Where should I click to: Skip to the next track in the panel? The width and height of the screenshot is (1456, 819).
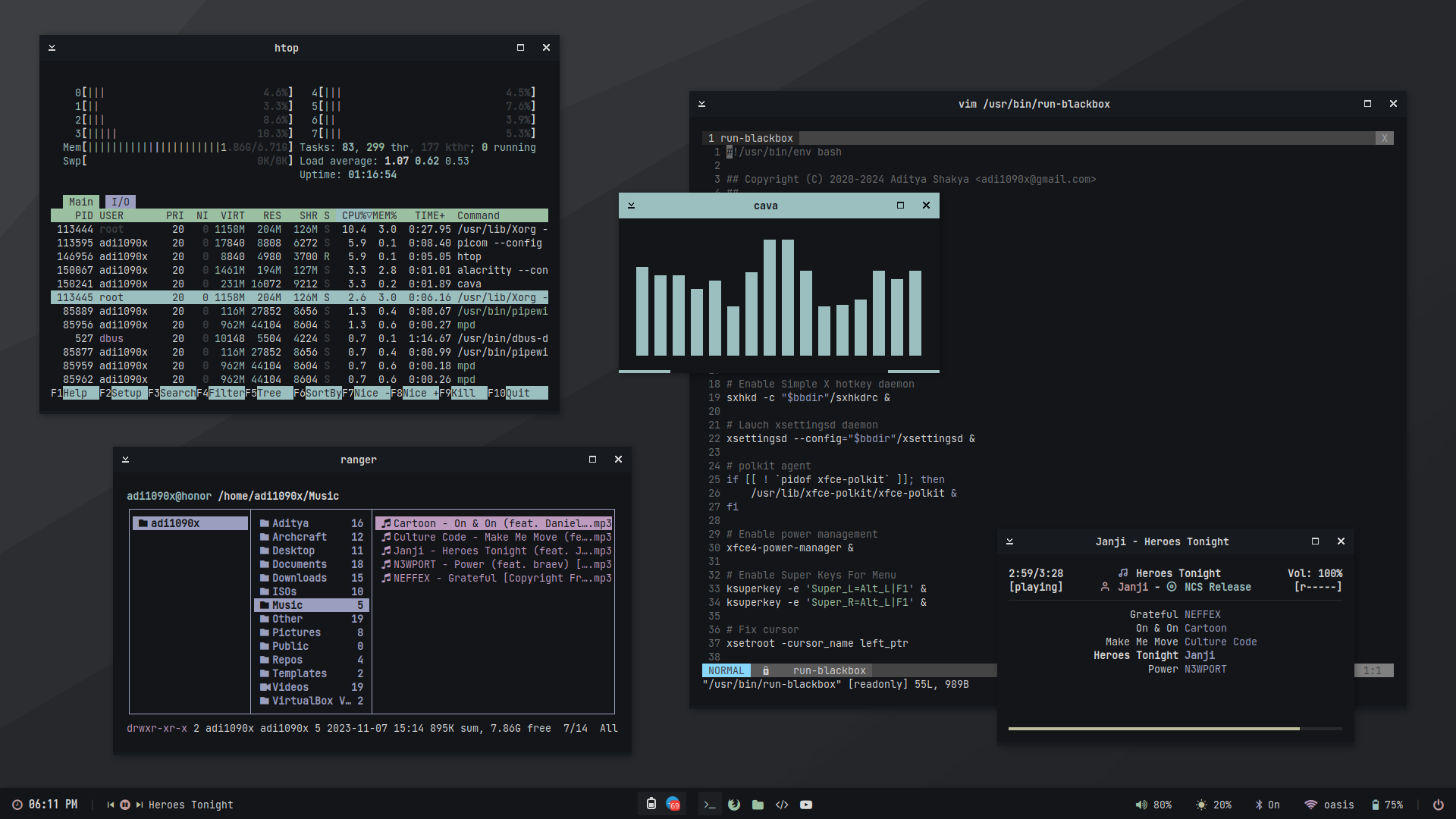(140, 805)
